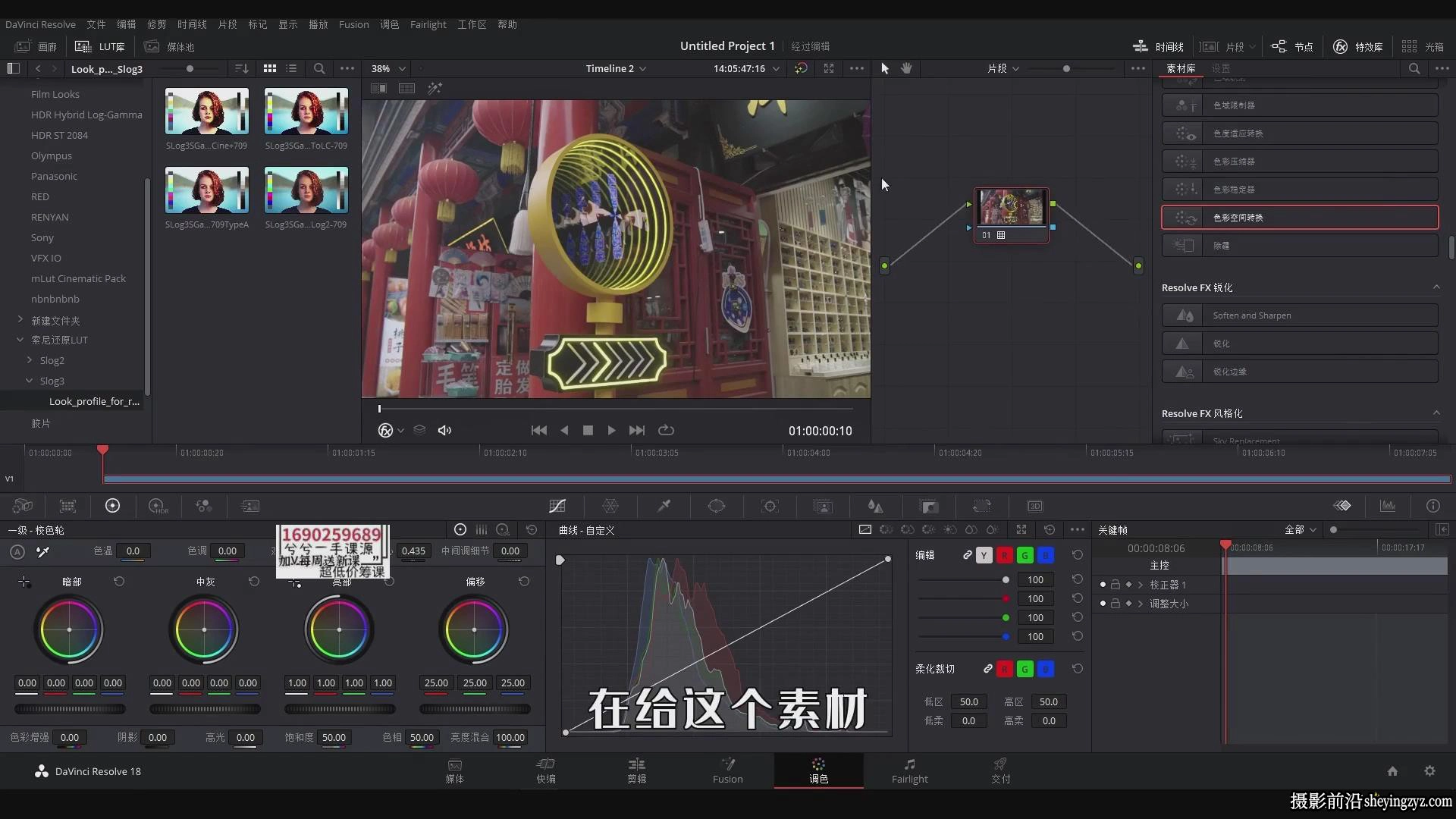Open the keyframes palette icon
Viewport: 1456px width, 819px height.
click(x=1342, y=506)
